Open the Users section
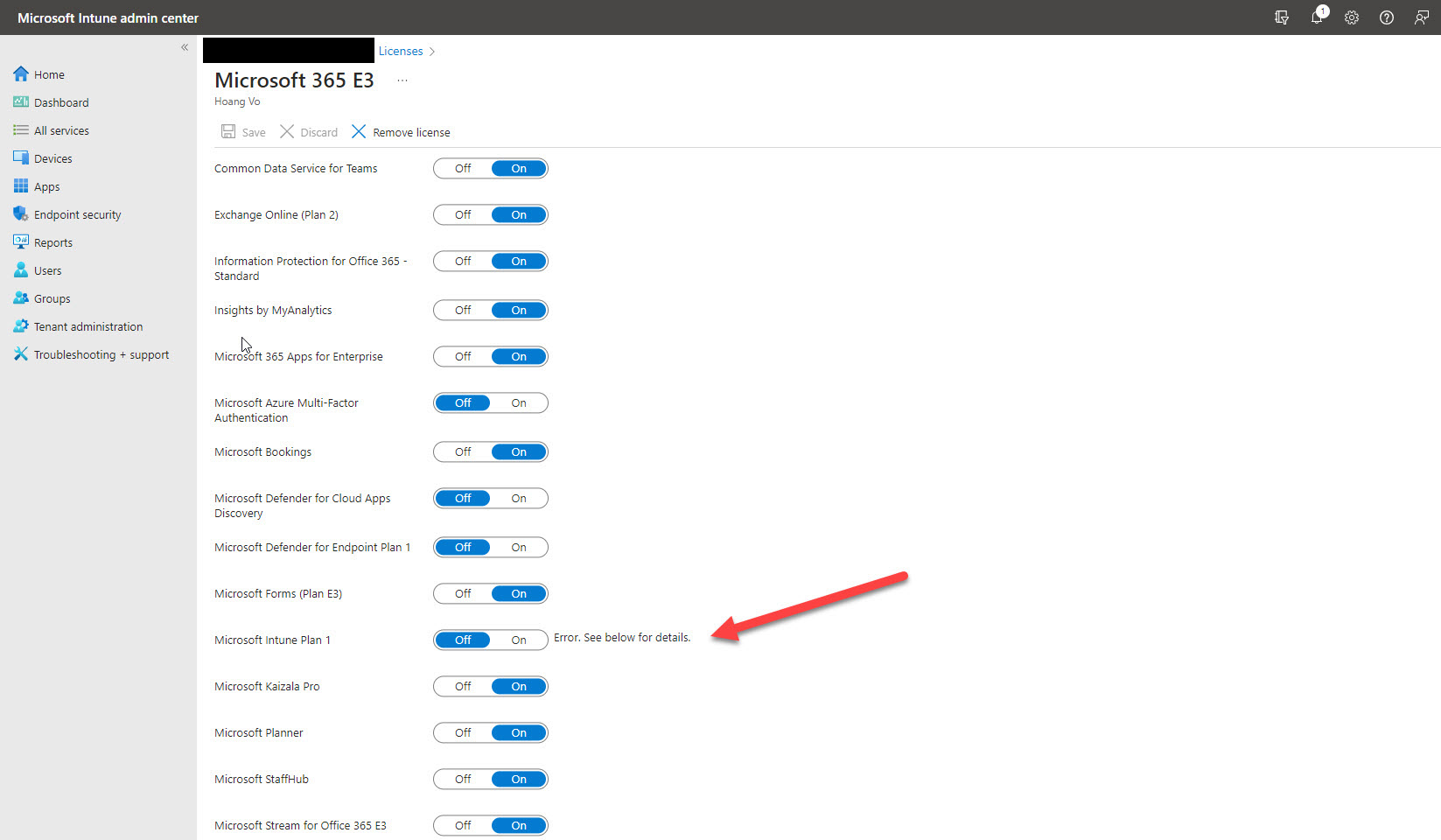The height and width of the screenshot is (840, 1441). pyautogui.click(x=47, y=269)
